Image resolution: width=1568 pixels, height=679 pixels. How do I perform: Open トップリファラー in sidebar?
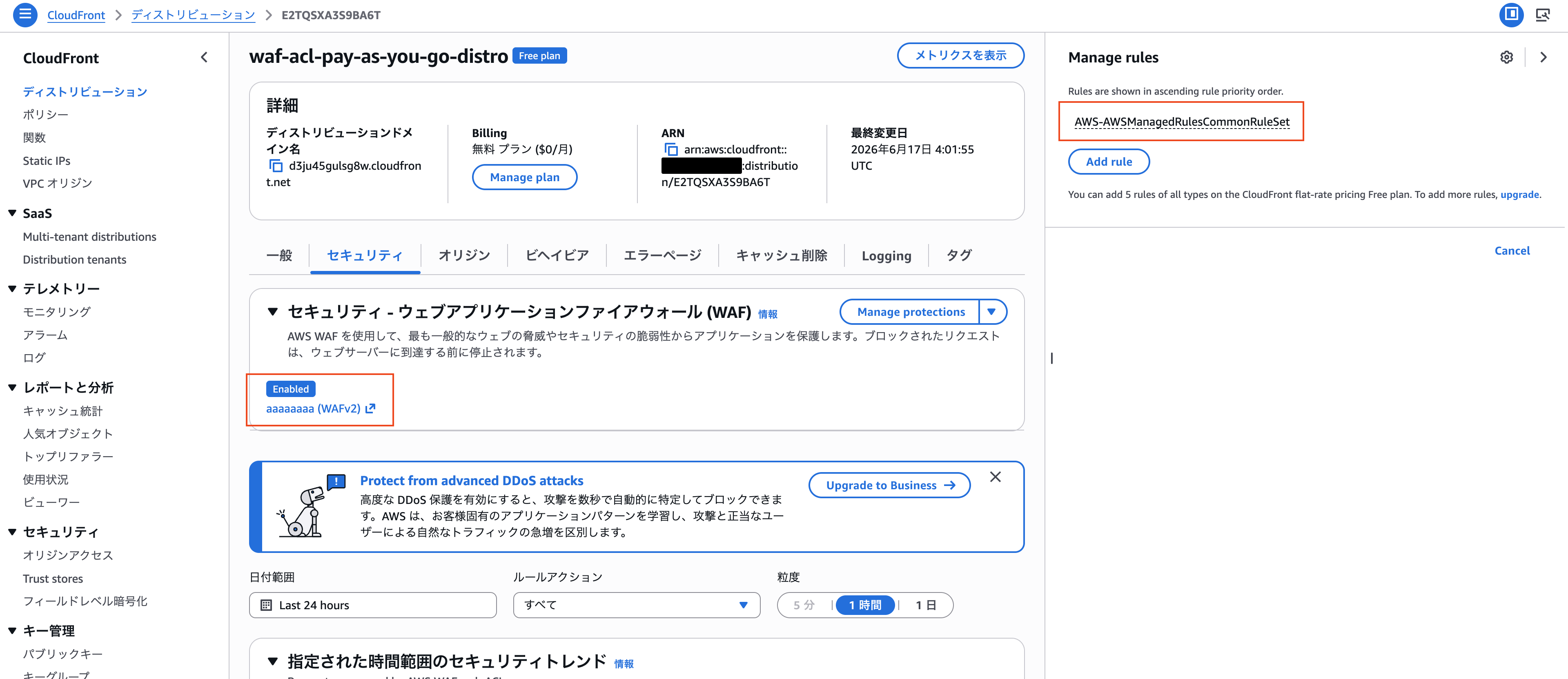[68, 456]
